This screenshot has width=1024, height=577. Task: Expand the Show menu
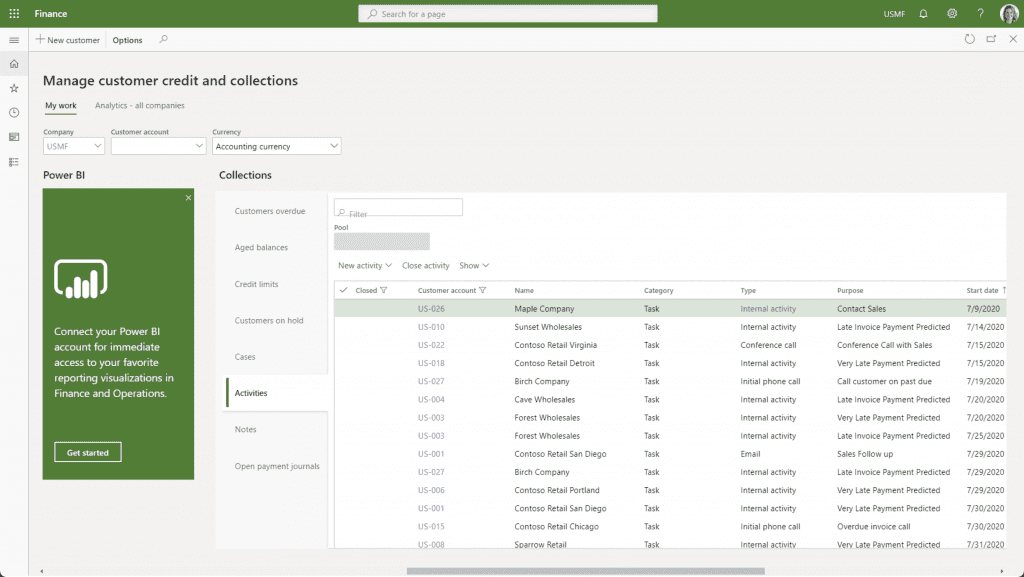(474, 266)
